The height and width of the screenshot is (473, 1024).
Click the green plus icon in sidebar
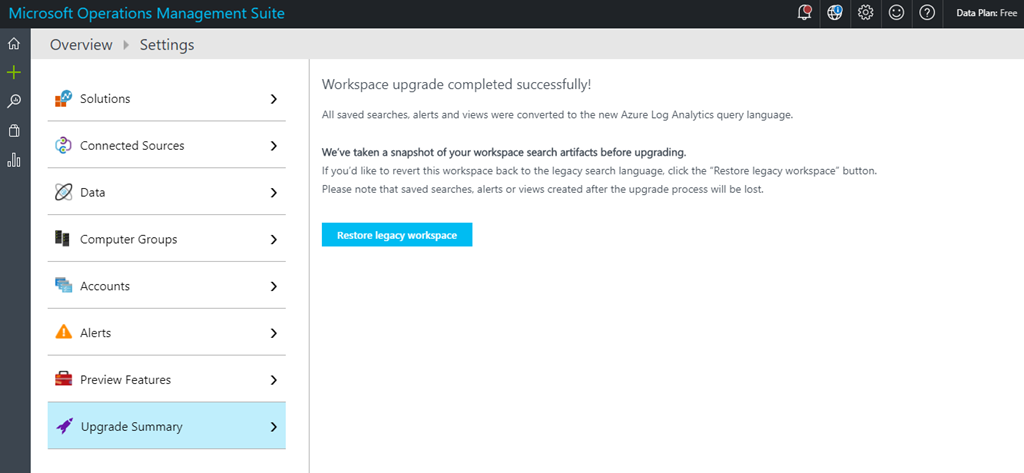14,73
